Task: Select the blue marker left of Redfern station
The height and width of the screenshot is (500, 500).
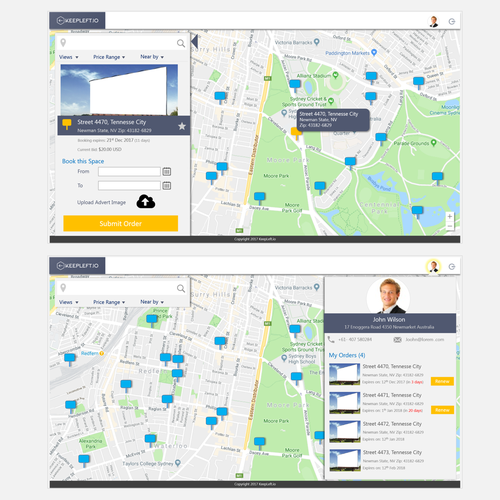Action: (x=70, y=360)
